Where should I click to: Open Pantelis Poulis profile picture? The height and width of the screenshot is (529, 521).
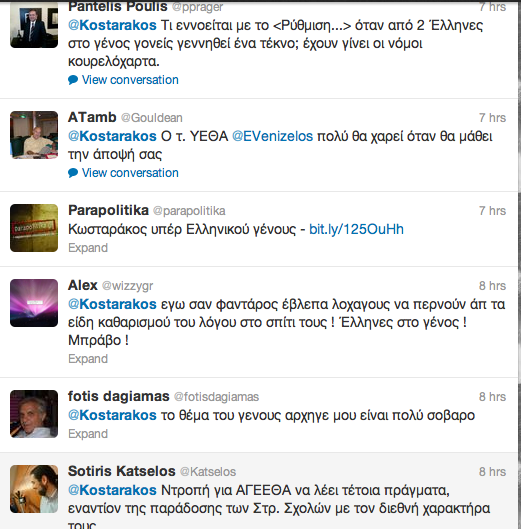pos(34,25)
